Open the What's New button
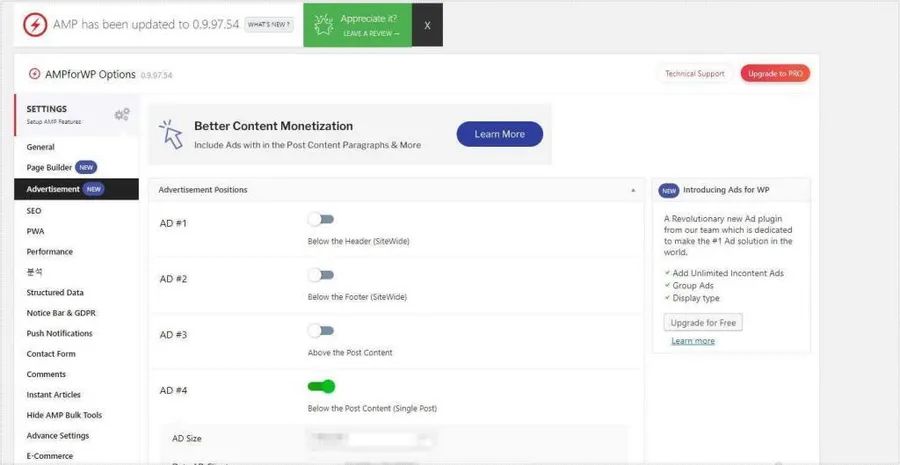 [269, 25]
